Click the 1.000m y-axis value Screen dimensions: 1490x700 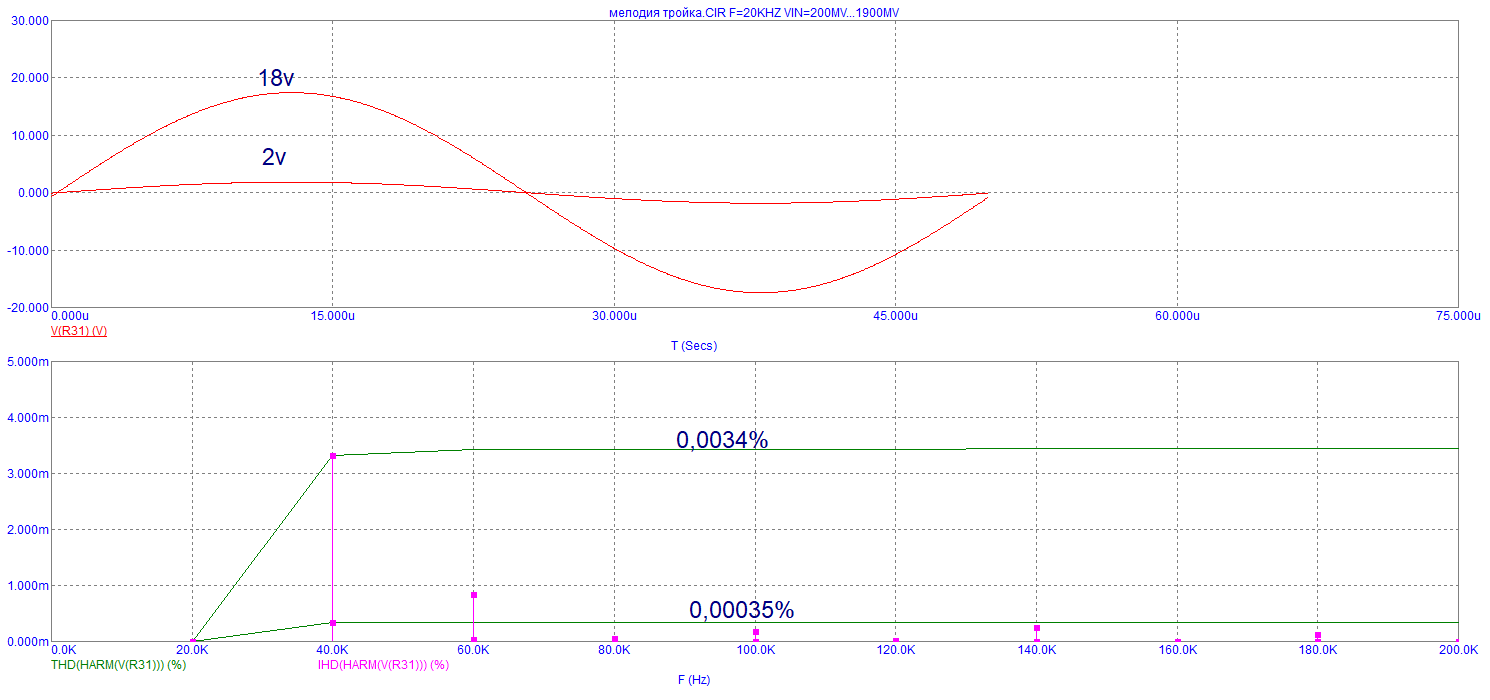[27, 586]
